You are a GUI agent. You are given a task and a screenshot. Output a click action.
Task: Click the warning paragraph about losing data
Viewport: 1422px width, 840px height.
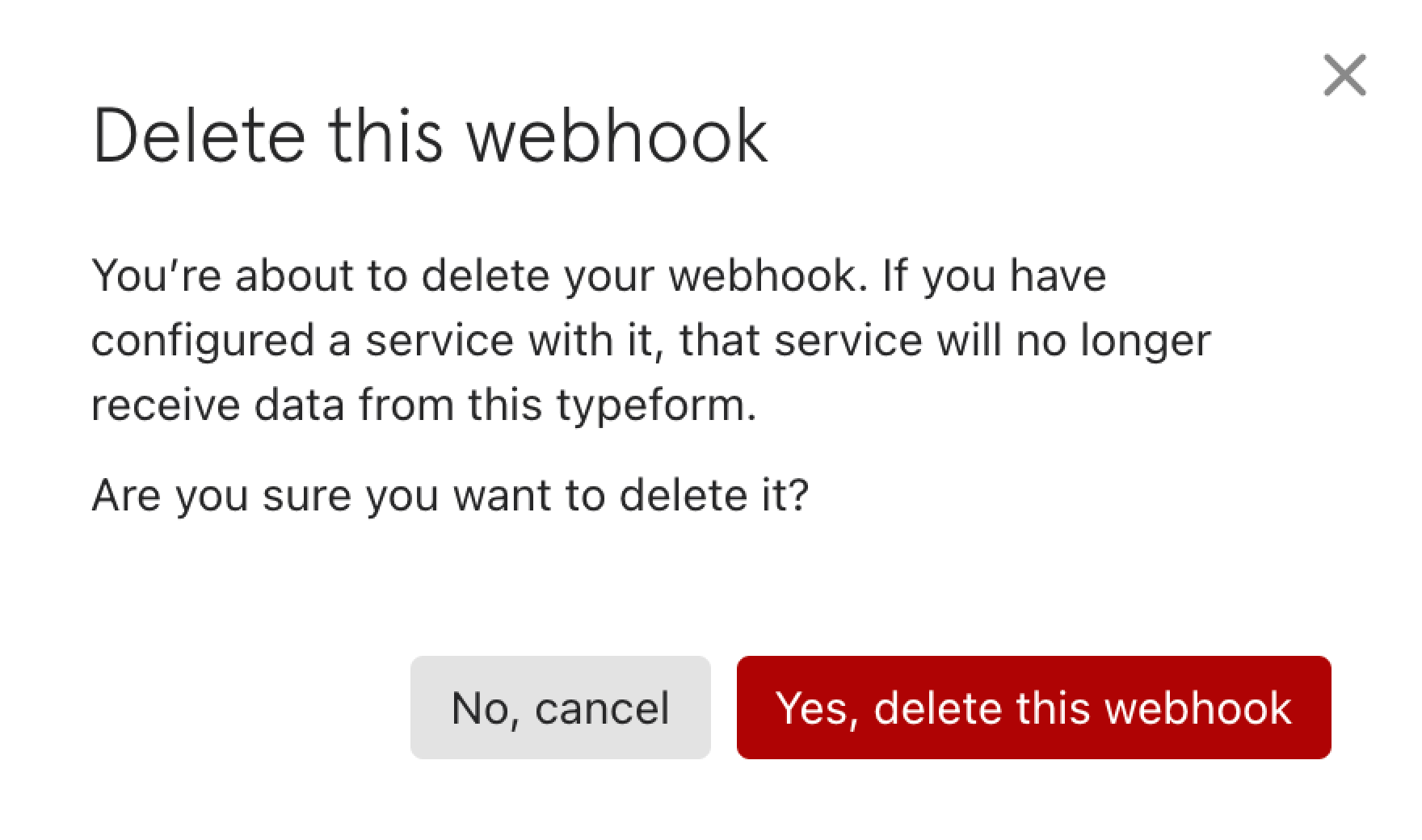[646, 339]
